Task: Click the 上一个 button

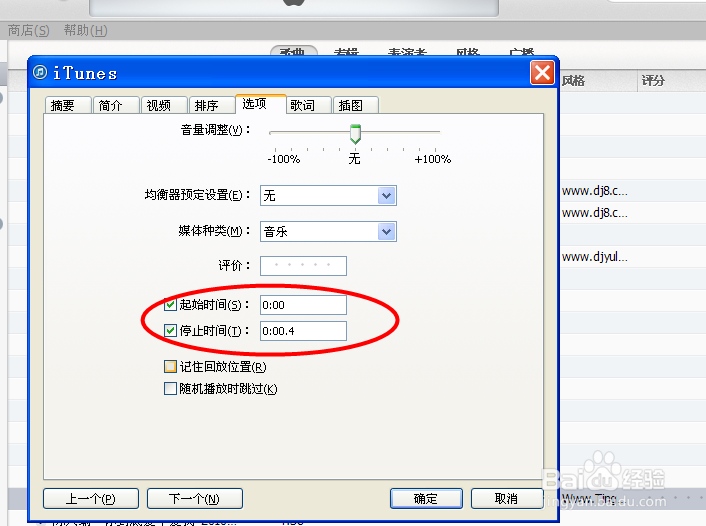Action: pyautogui.click(x=91, y=499)
